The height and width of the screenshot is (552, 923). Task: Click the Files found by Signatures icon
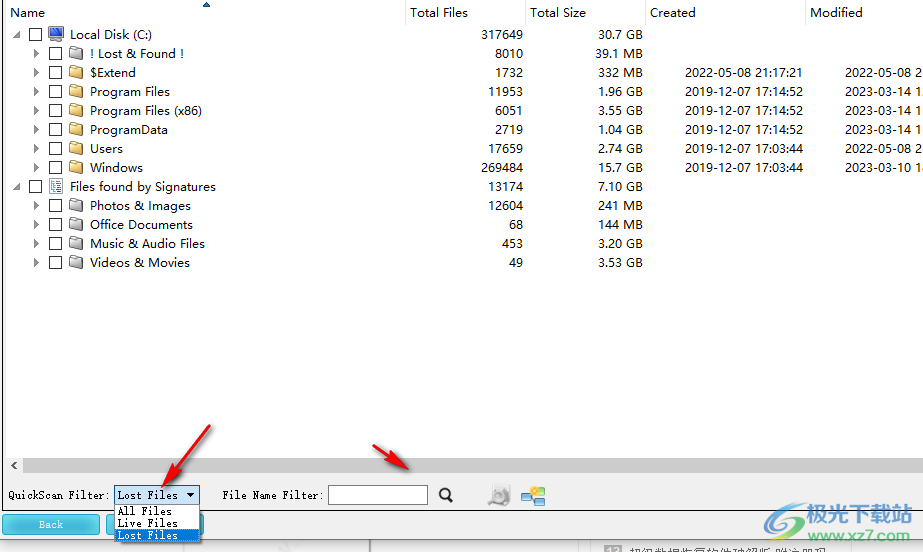pos(56,187)
